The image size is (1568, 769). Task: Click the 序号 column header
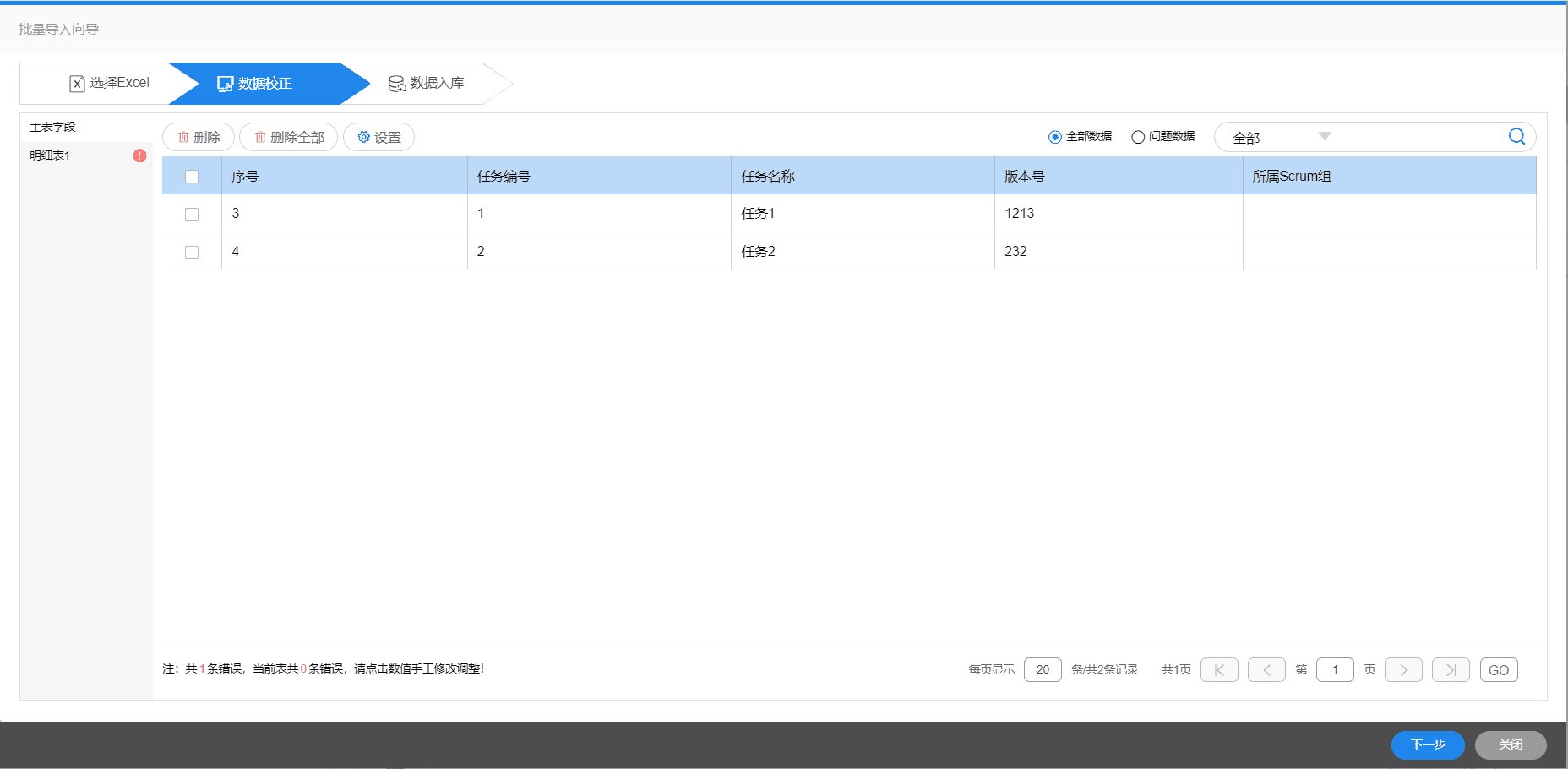pyautogui.click(x=345, y=176)
